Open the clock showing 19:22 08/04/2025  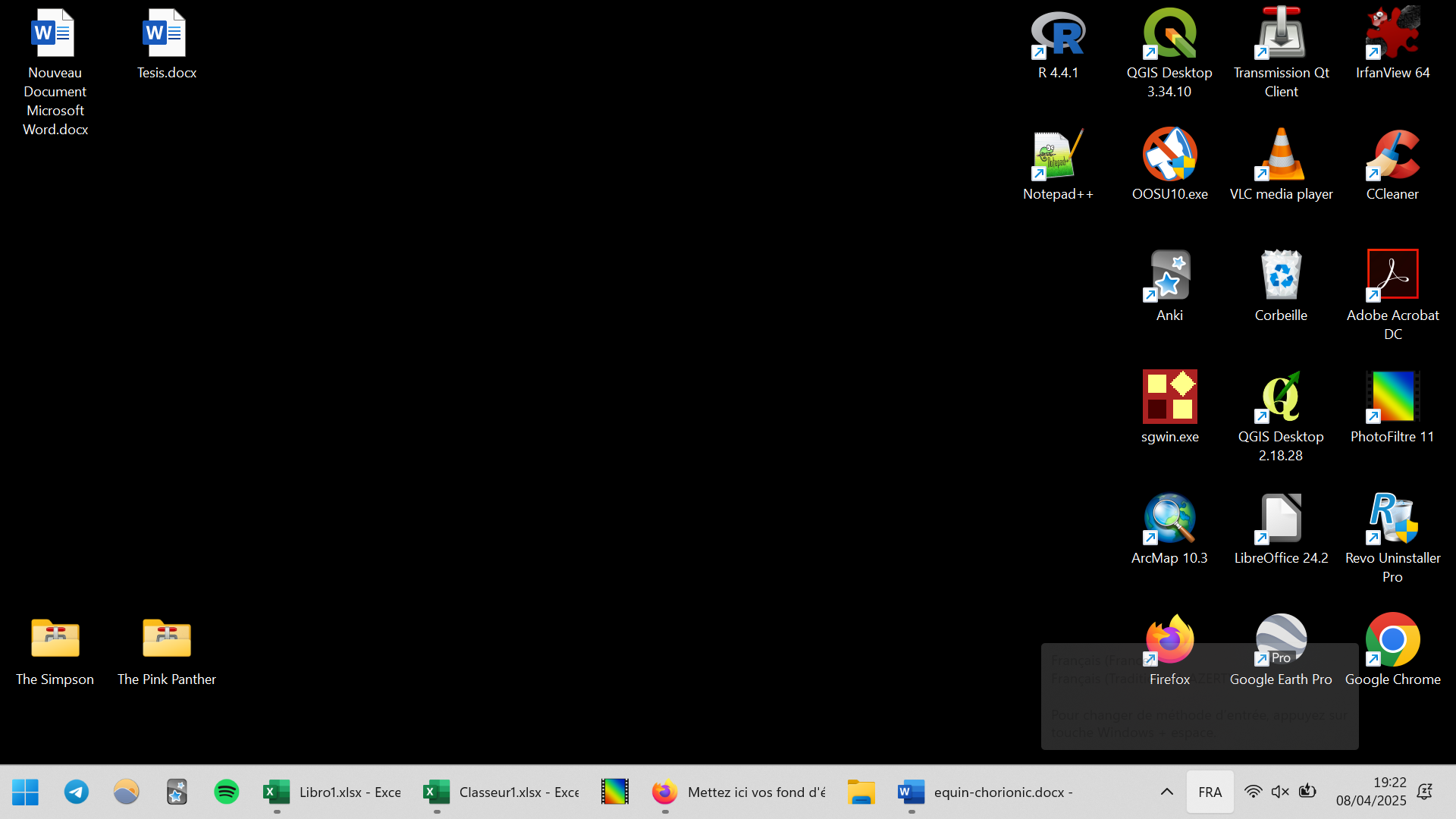pyautogui.click(x=1371, y=792)
